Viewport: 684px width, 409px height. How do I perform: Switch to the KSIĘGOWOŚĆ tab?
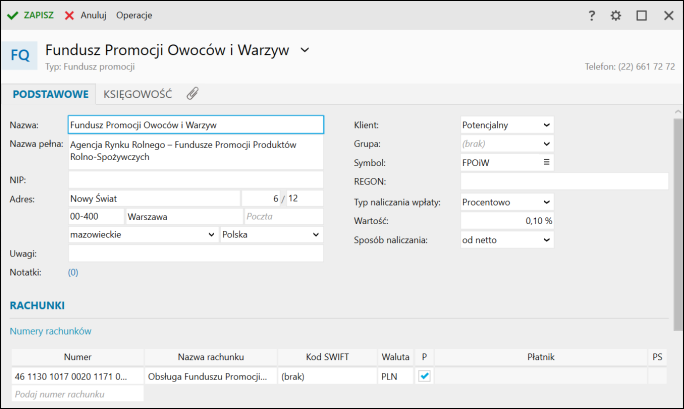pyautogui.click(x=137, y=94)
